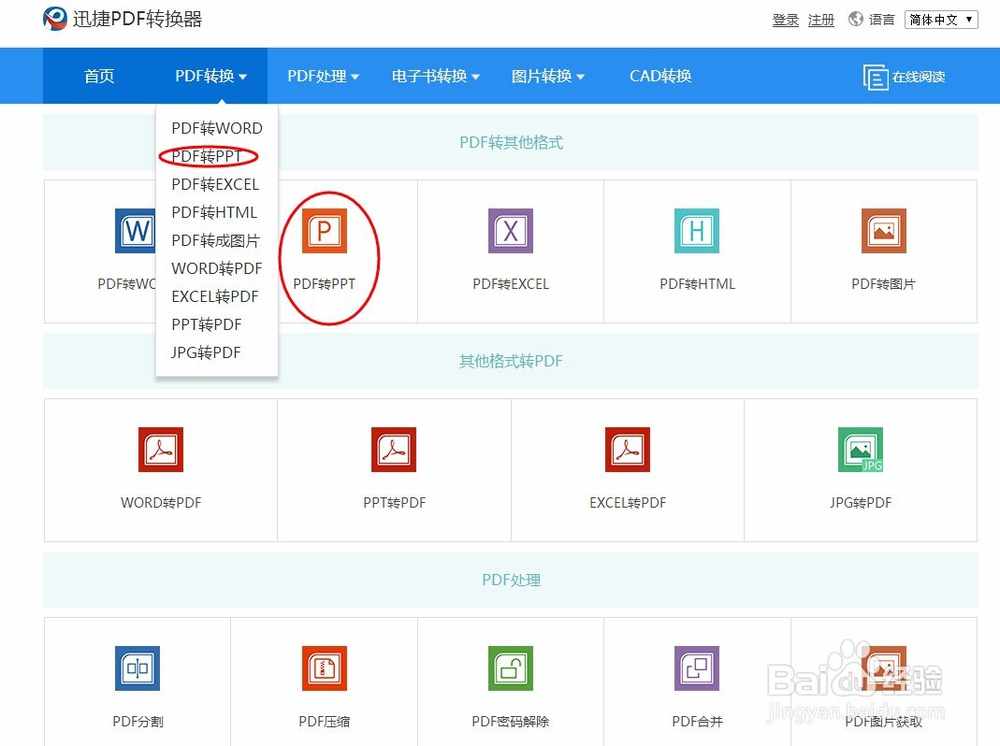Open the PDF转WORD card's W icon
Screen dimensions: 1000x746
point(135,231)
